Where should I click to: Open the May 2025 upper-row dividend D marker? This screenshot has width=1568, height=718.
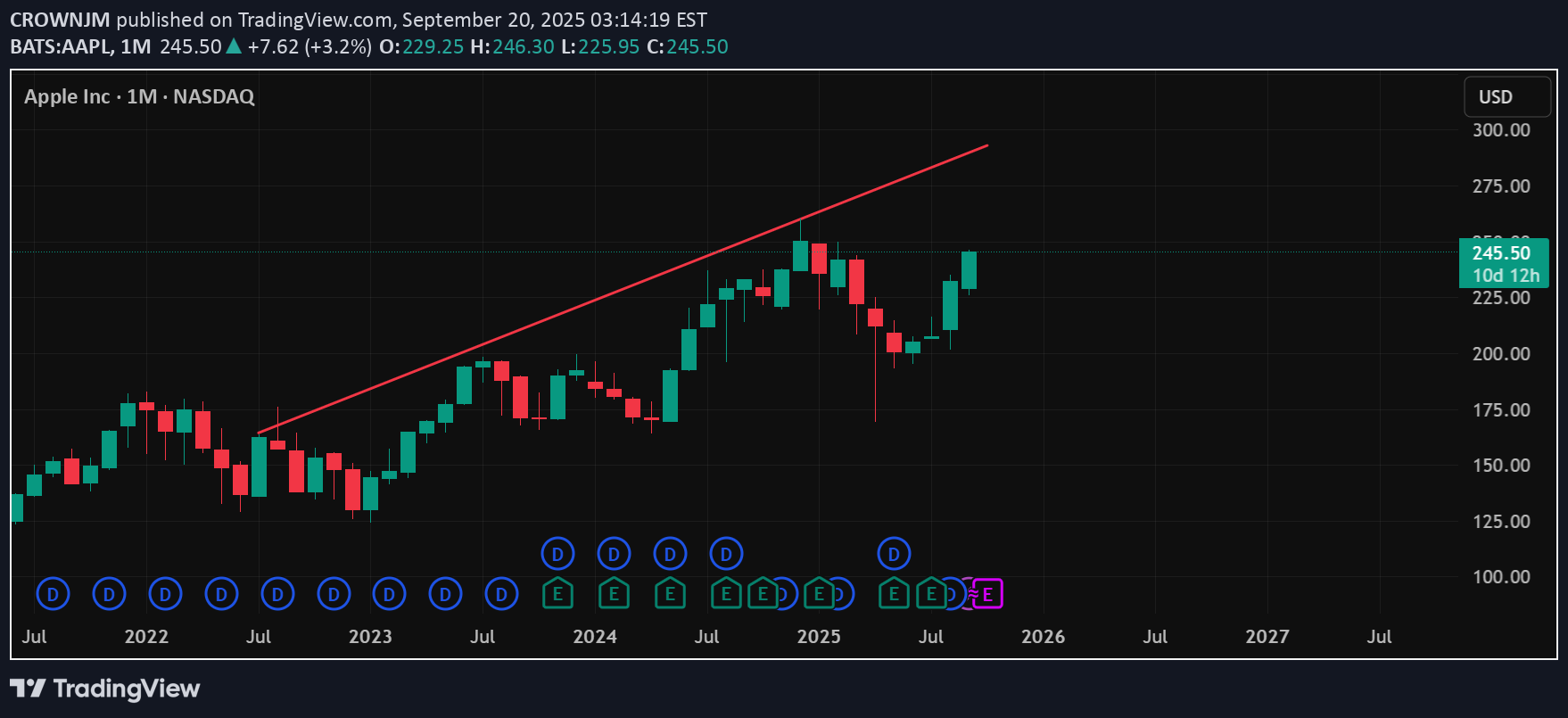(x=894, y=554)
